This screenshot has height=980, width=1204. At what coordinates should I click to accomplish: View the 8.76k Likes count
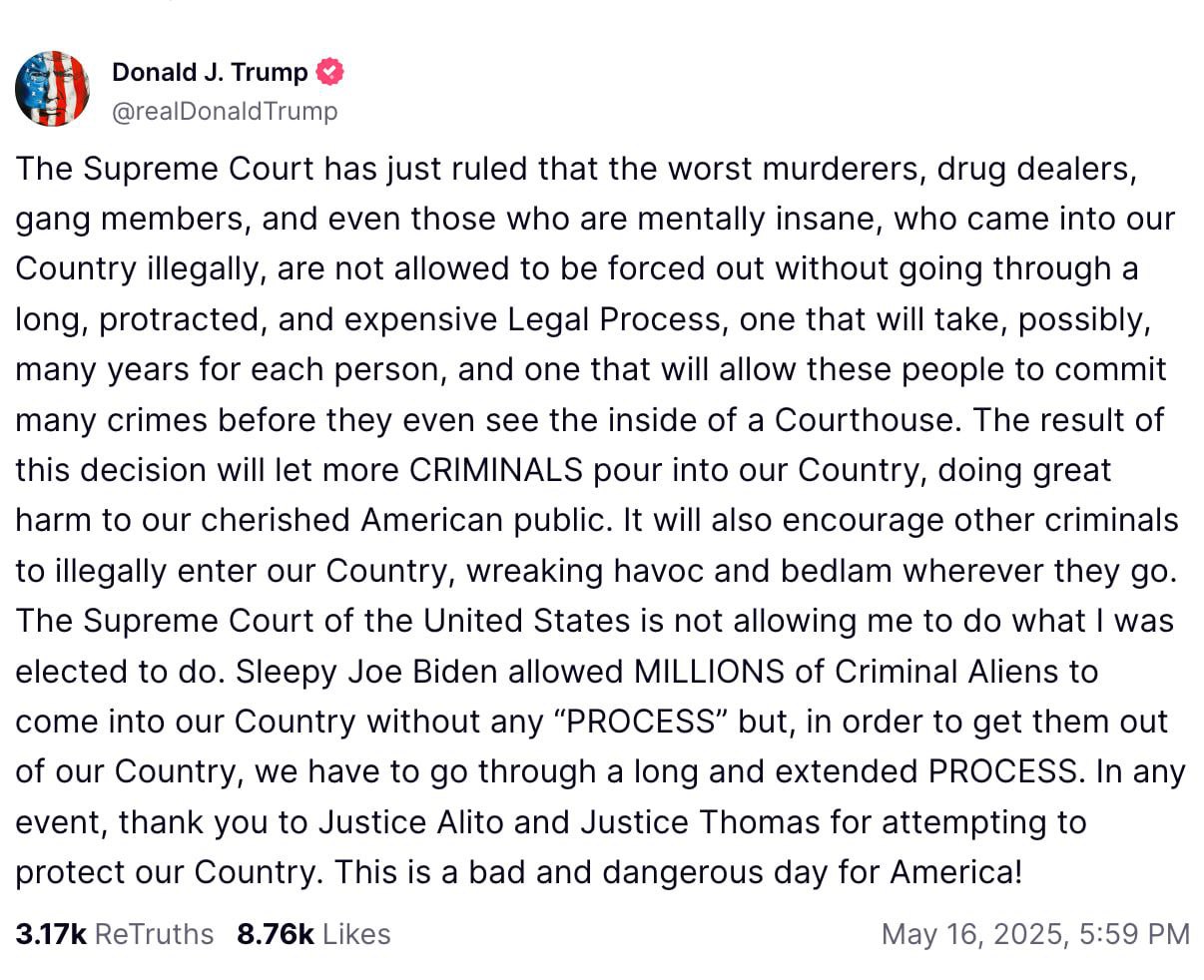pos(276,934)
